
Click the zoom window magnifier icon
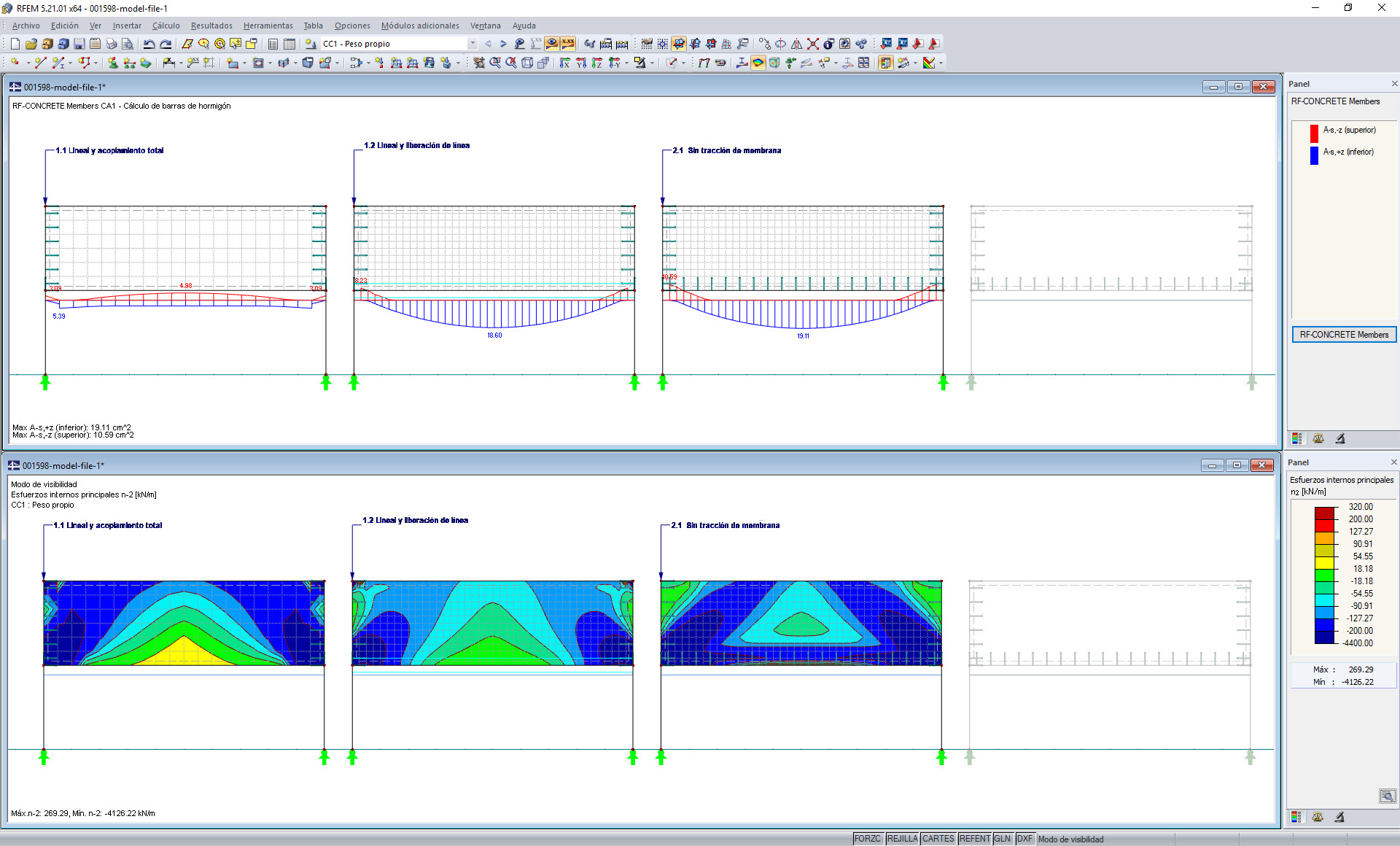pyautogui.click(x=495, y=63)
